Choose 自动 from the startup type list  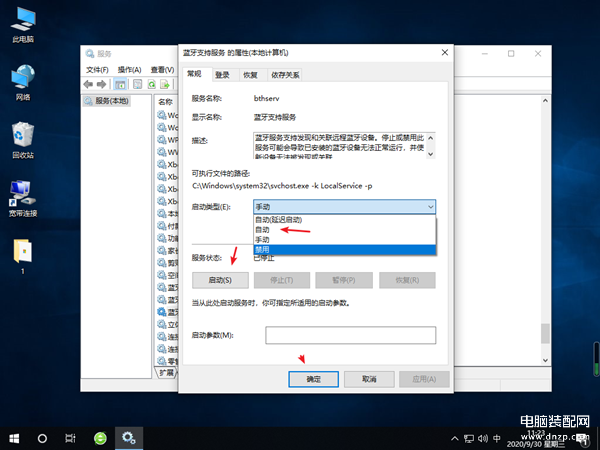[x=344, y=230]
